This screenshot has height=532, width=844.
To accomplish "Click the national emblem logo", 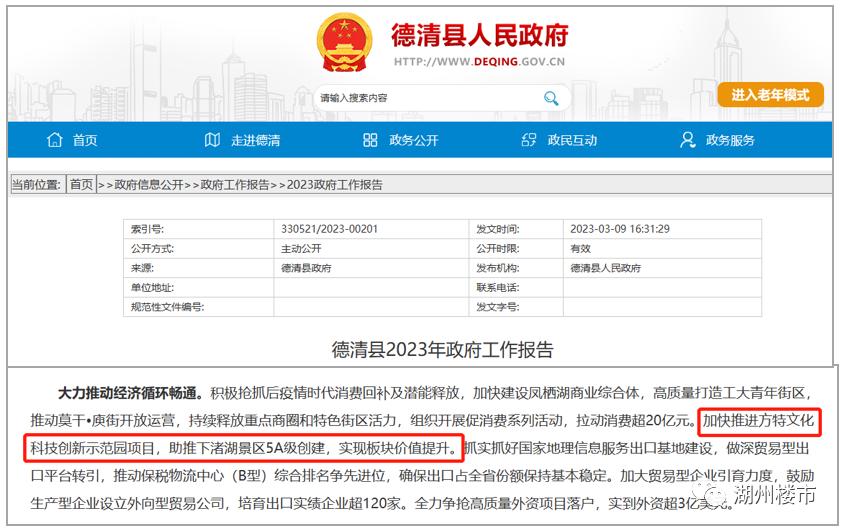I will coord(344,43).
